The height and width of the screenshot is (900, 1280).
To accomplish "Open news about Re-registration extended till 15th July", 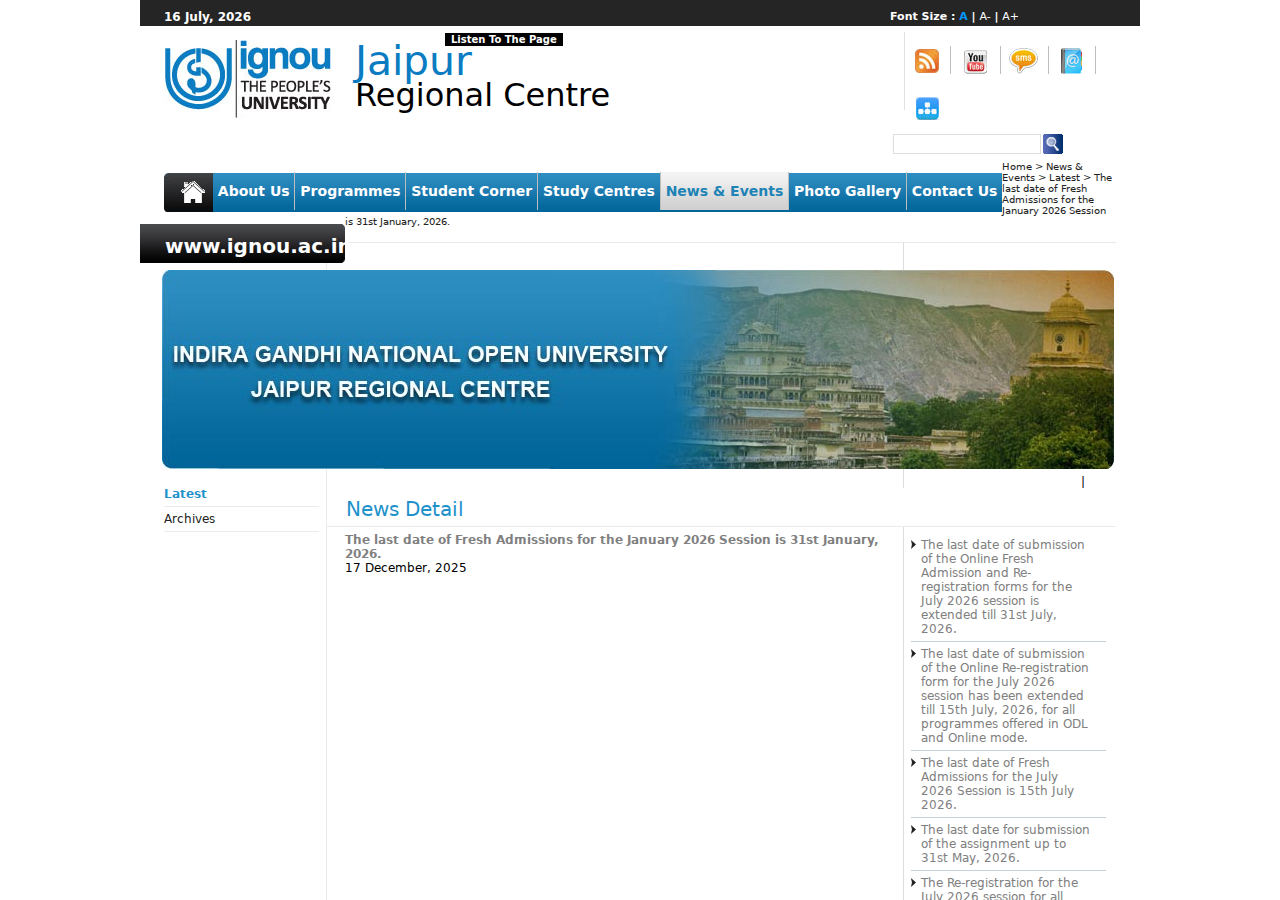I will coord(1005,696).
